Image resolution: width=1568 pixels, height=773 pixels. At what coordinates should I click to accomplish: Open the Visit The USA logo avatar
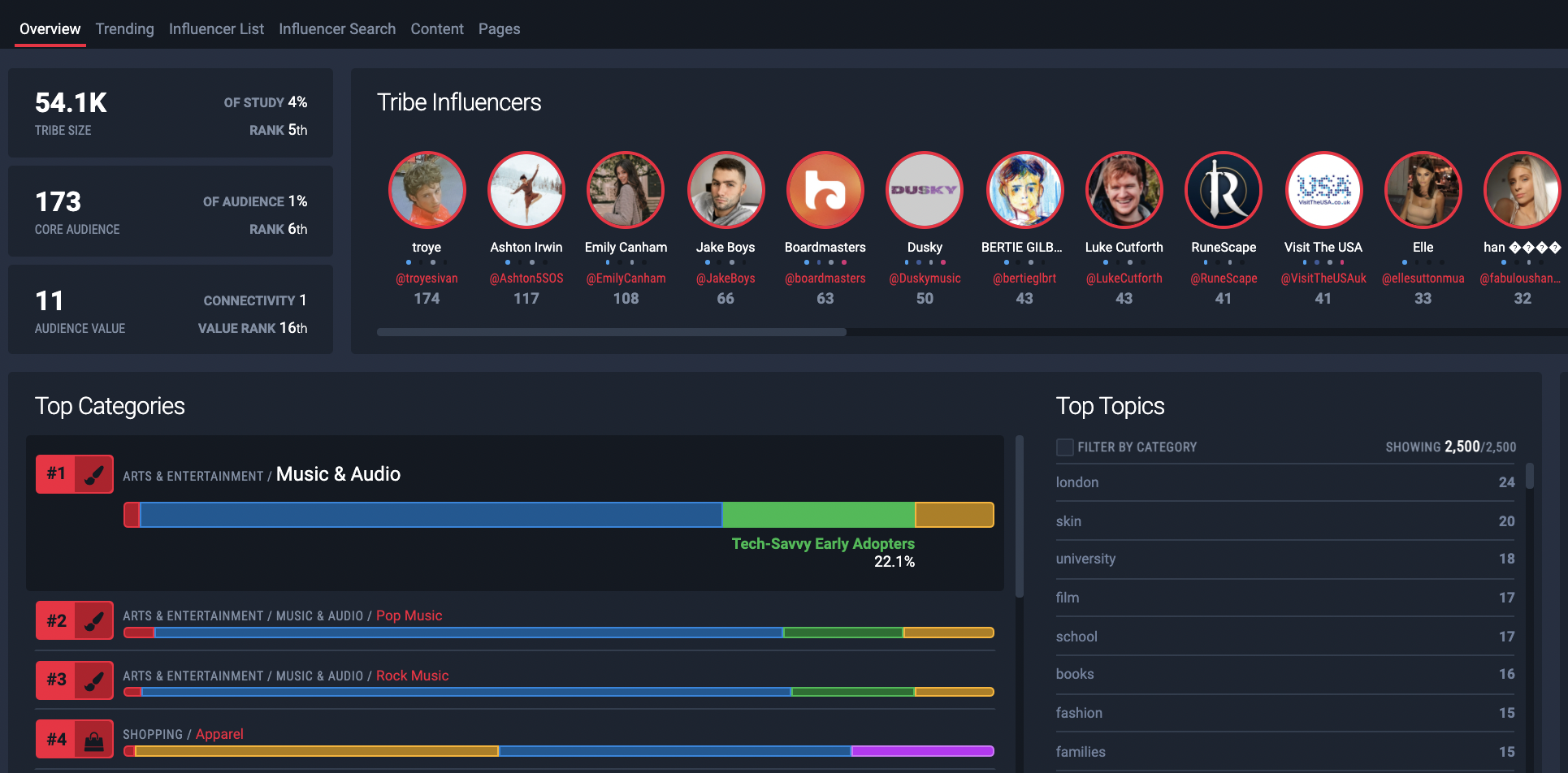click(1323, 190)
